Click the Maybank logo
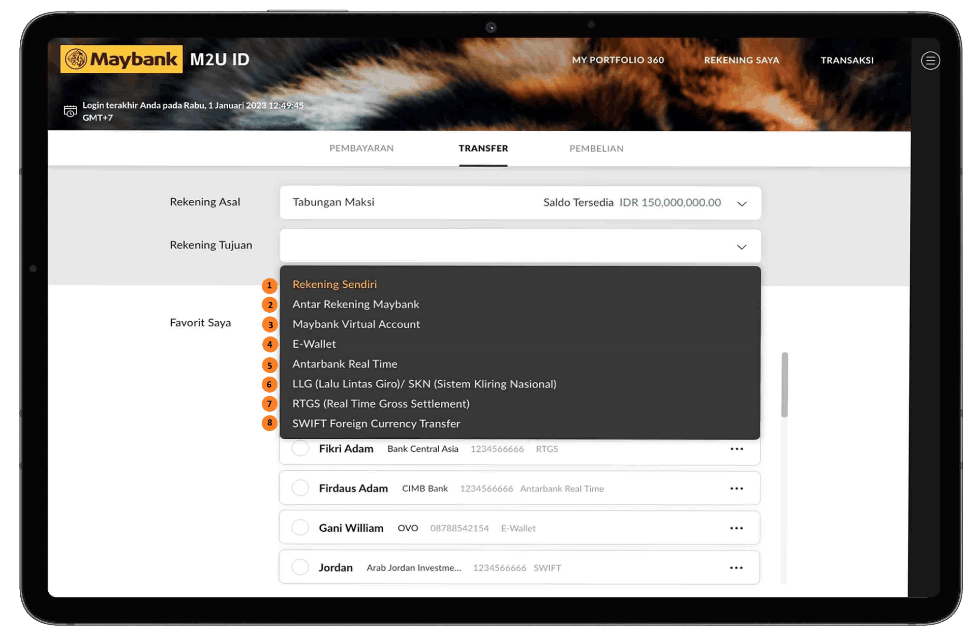Screen dimensions: 976x637 click(x=121, y=59)
